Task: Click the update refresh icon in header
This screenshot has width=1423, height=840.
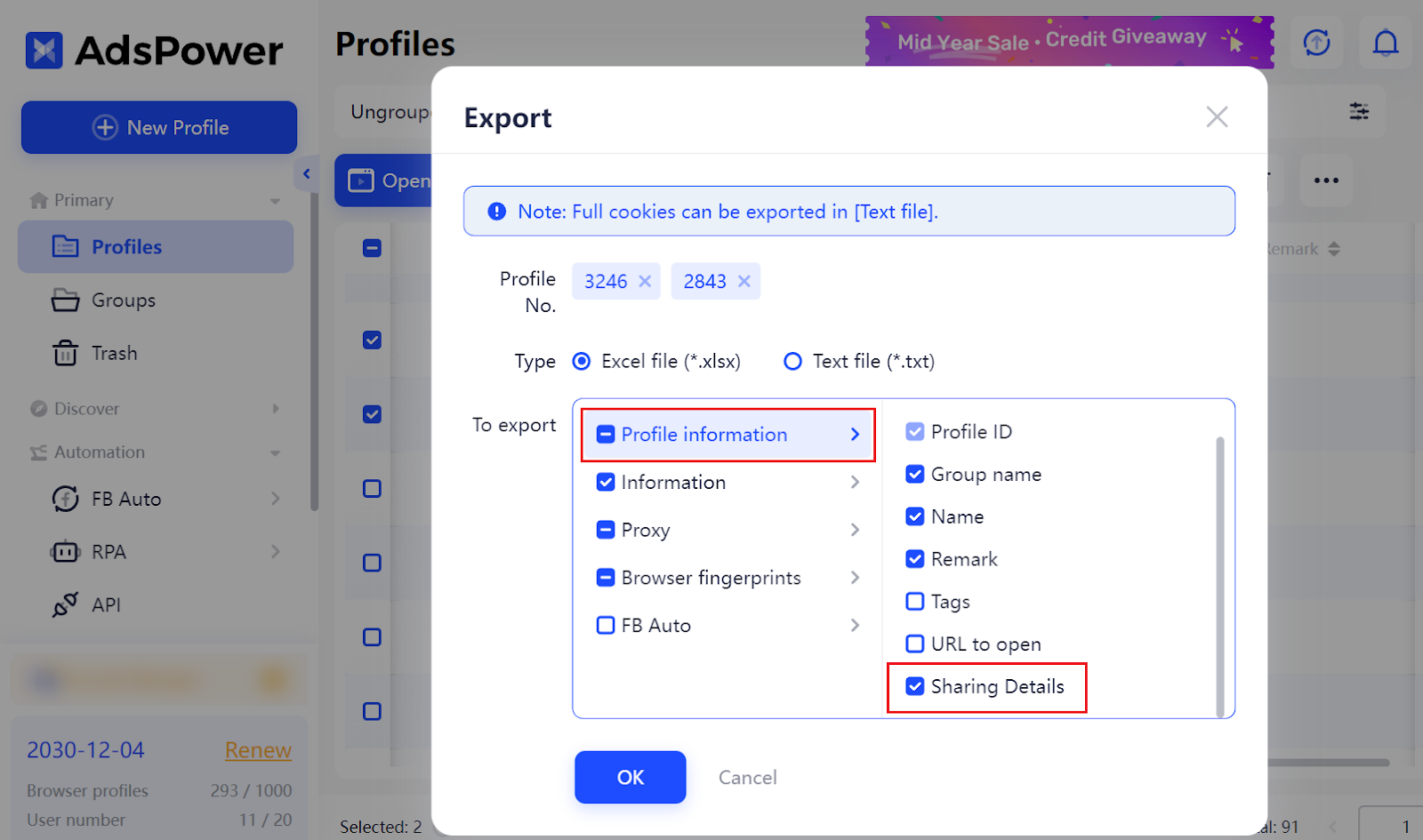Action: [x=1316, y=42]
